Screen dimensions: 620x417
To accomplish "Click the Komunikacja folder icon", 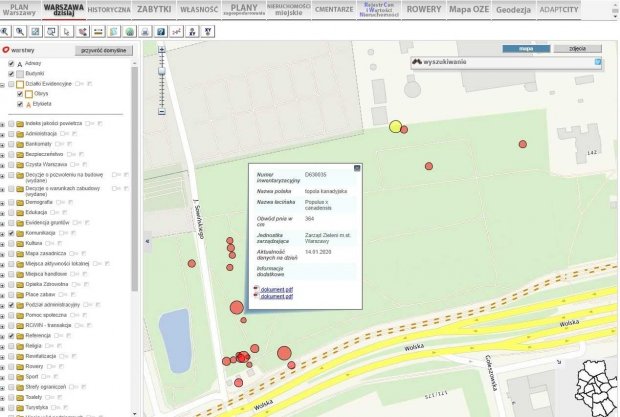I will click(x=20, y=233).
